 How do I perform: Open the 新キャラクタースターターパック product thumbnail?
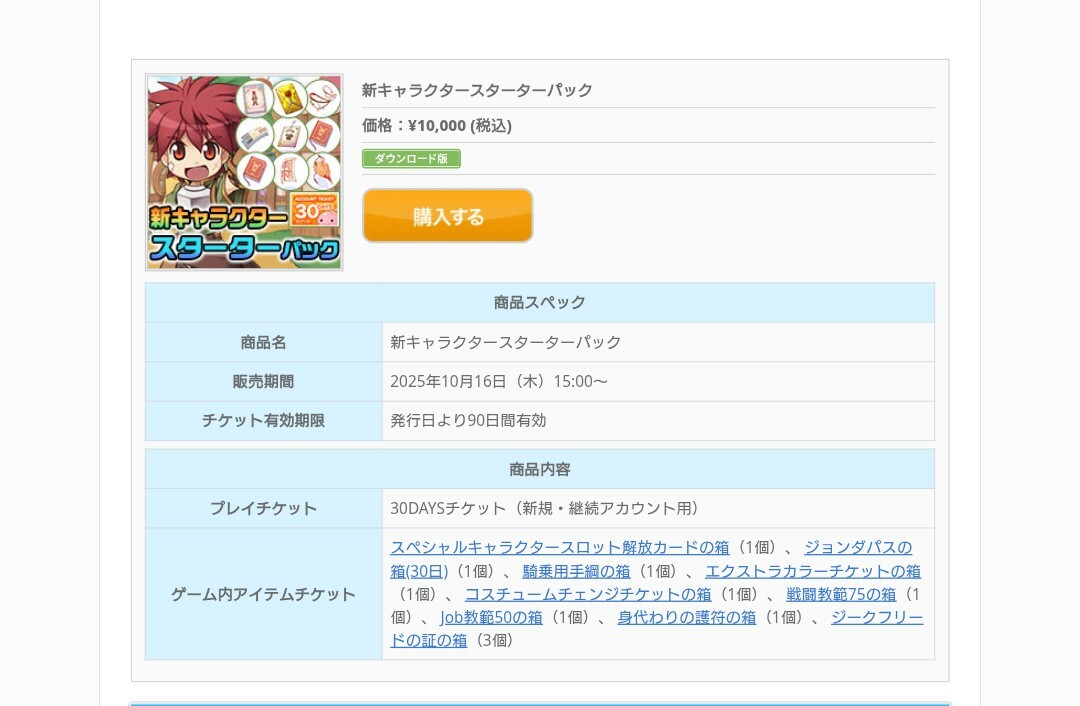pyautogui.click(x=244, y=172)
